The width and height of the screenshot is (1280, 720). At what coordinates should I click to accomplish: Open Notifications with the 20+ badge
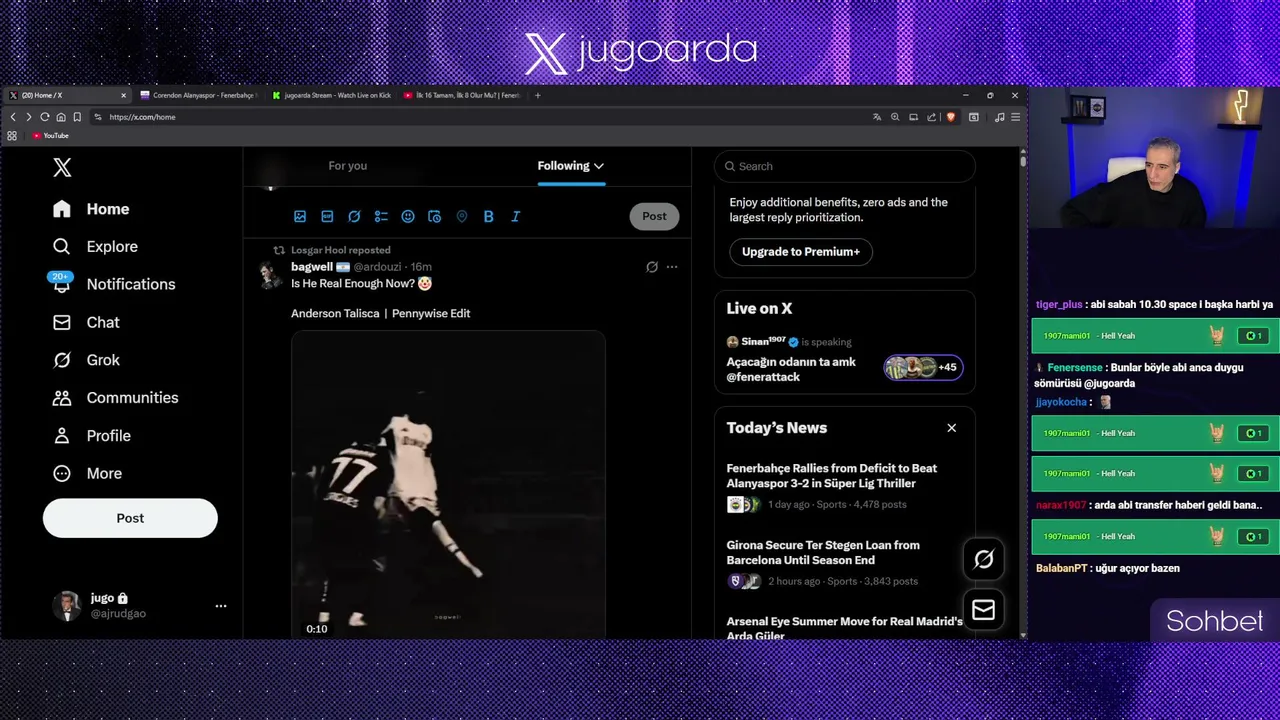114,284
